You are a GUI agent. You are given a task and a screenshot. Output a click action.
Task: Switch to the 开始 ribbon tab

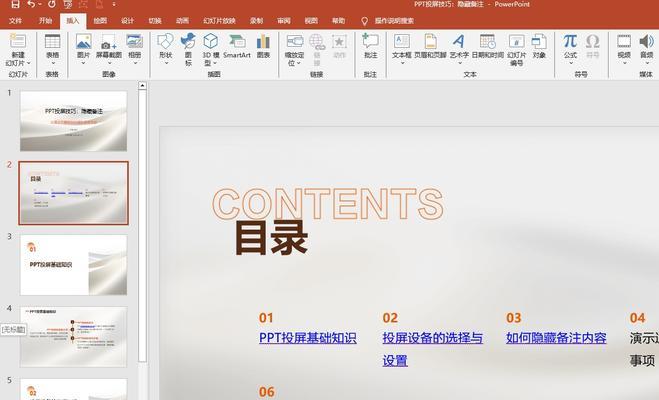45,21
